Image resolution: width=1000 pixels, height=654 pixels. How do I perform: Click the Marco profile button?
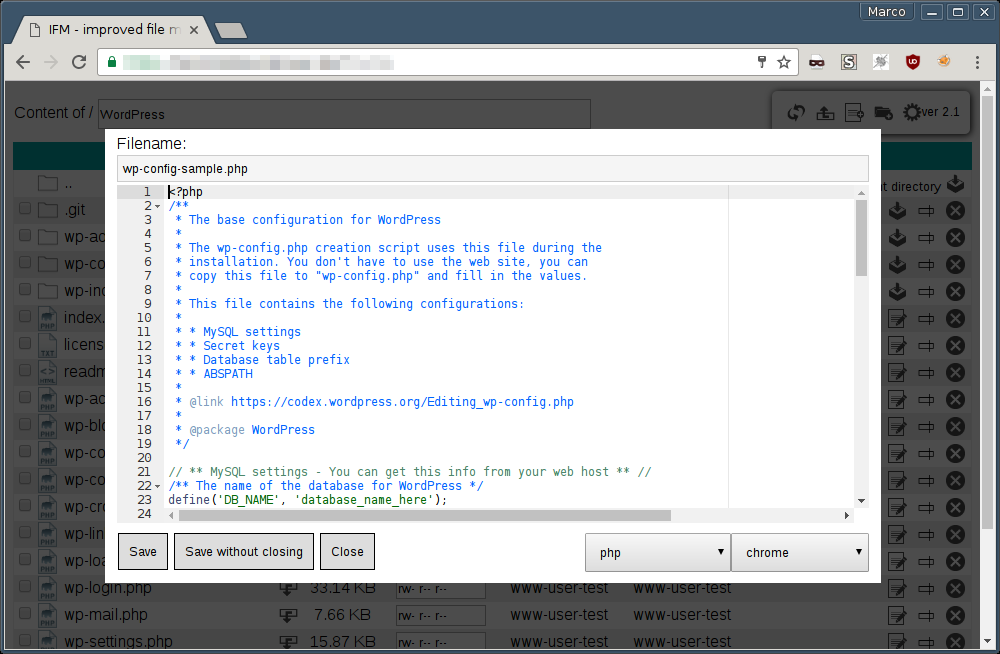[x=886, y=11]
